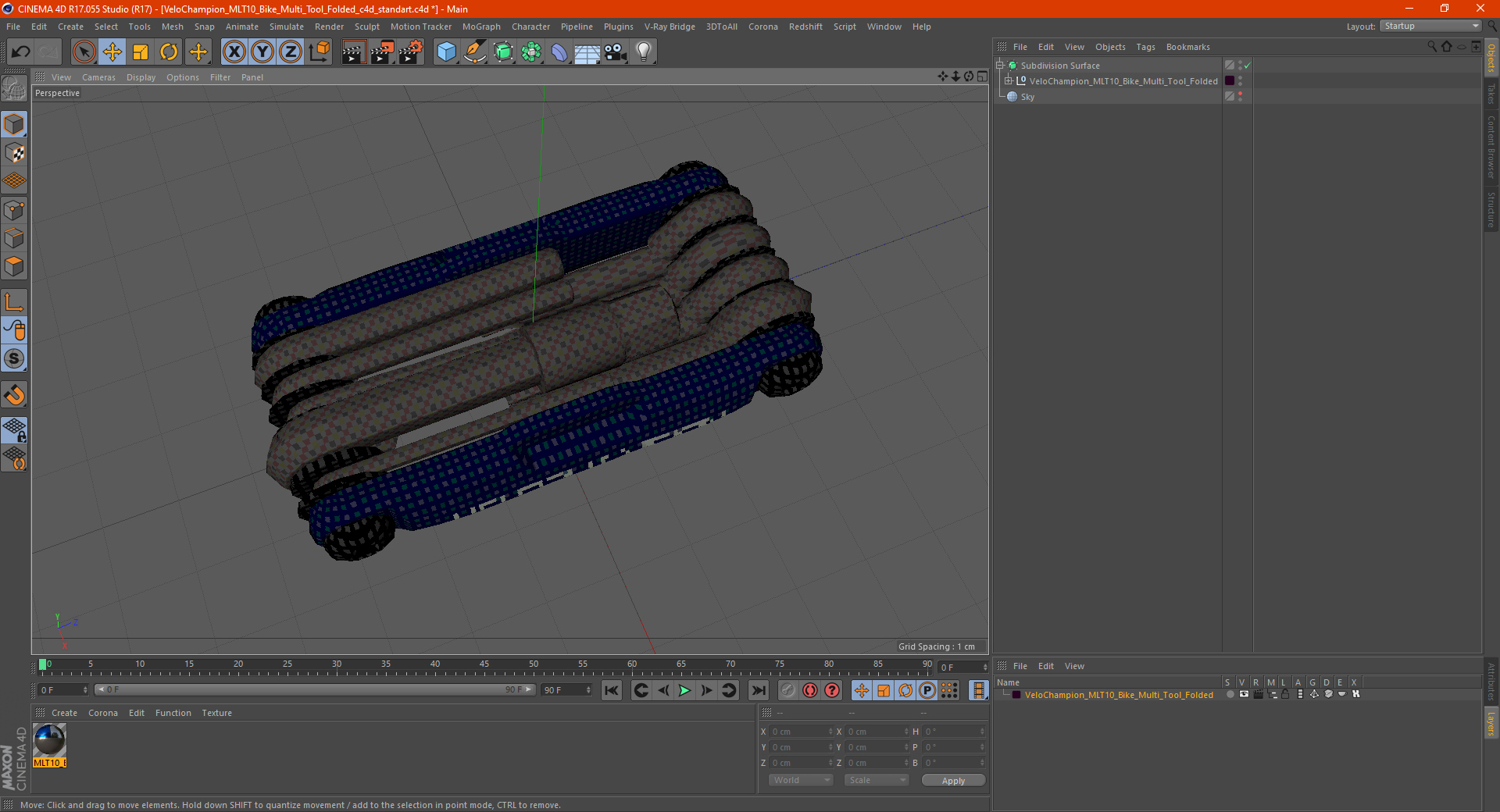This screenshot has height=812, width=1500.
Task: Select the MLT10 material thumbnail
Action: pyautogui.click(x=50, y=740)
